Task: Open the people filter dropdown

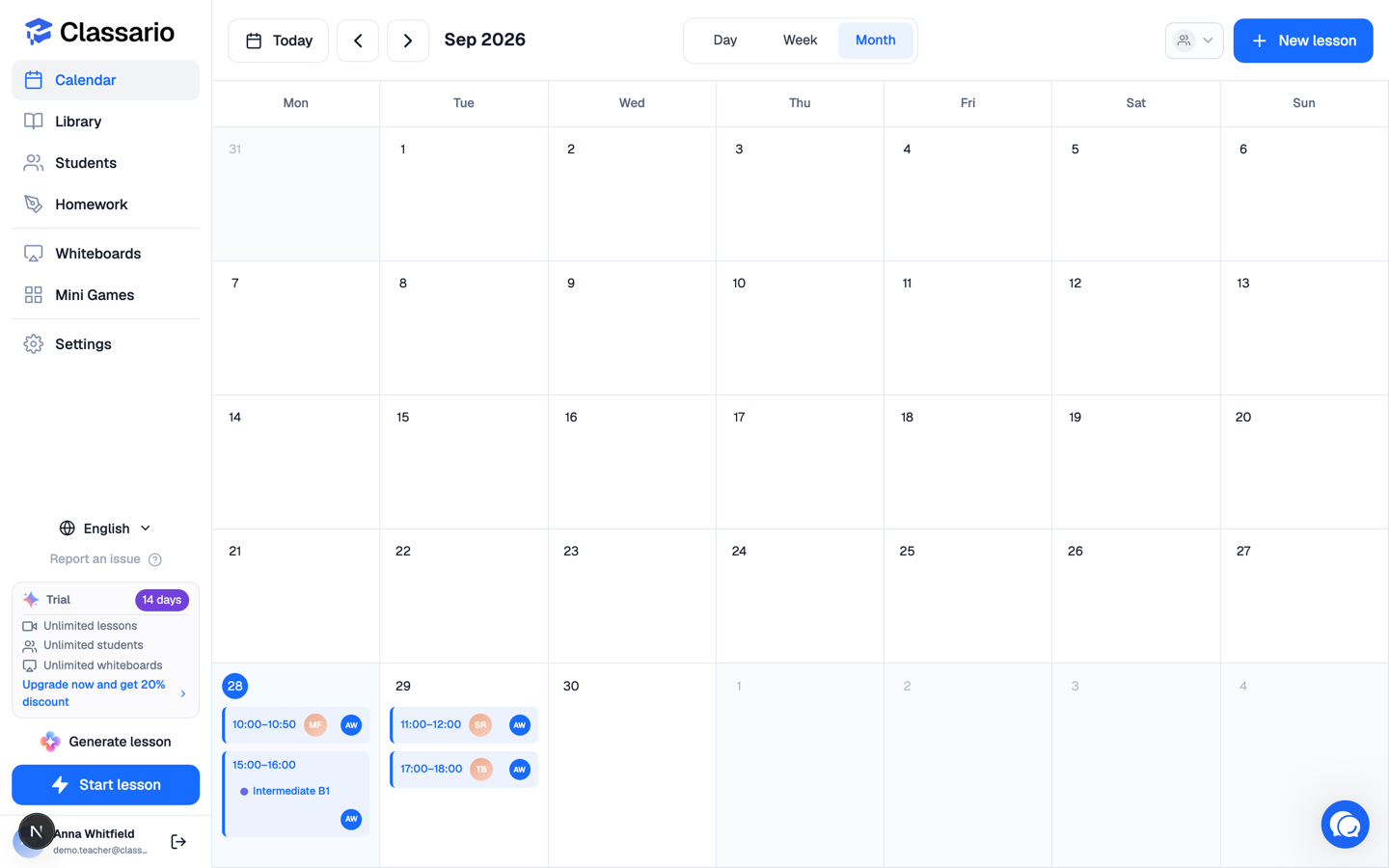Action: pyautogui.click(x=1194, y=41)
